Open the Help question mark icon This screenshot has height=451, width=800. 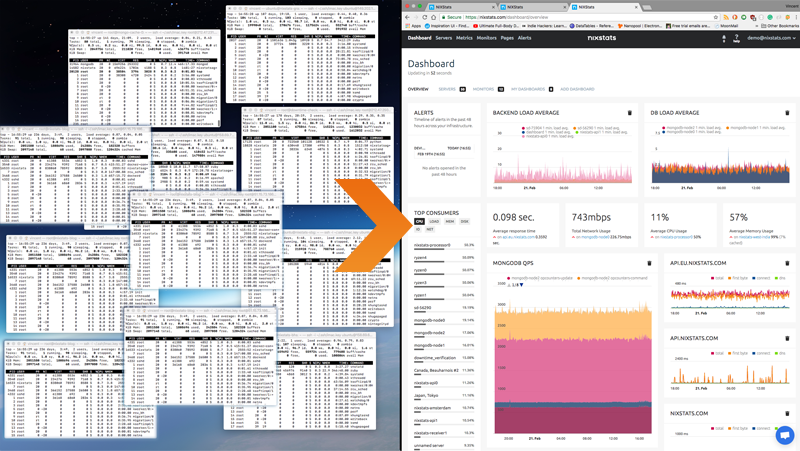click(736, 38)
